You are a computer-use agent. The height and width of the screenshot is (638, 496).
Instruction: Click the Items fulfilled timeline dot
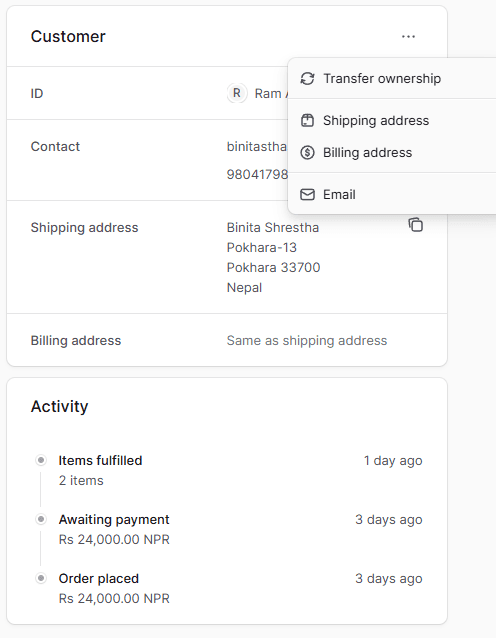[x=41, y=460]
